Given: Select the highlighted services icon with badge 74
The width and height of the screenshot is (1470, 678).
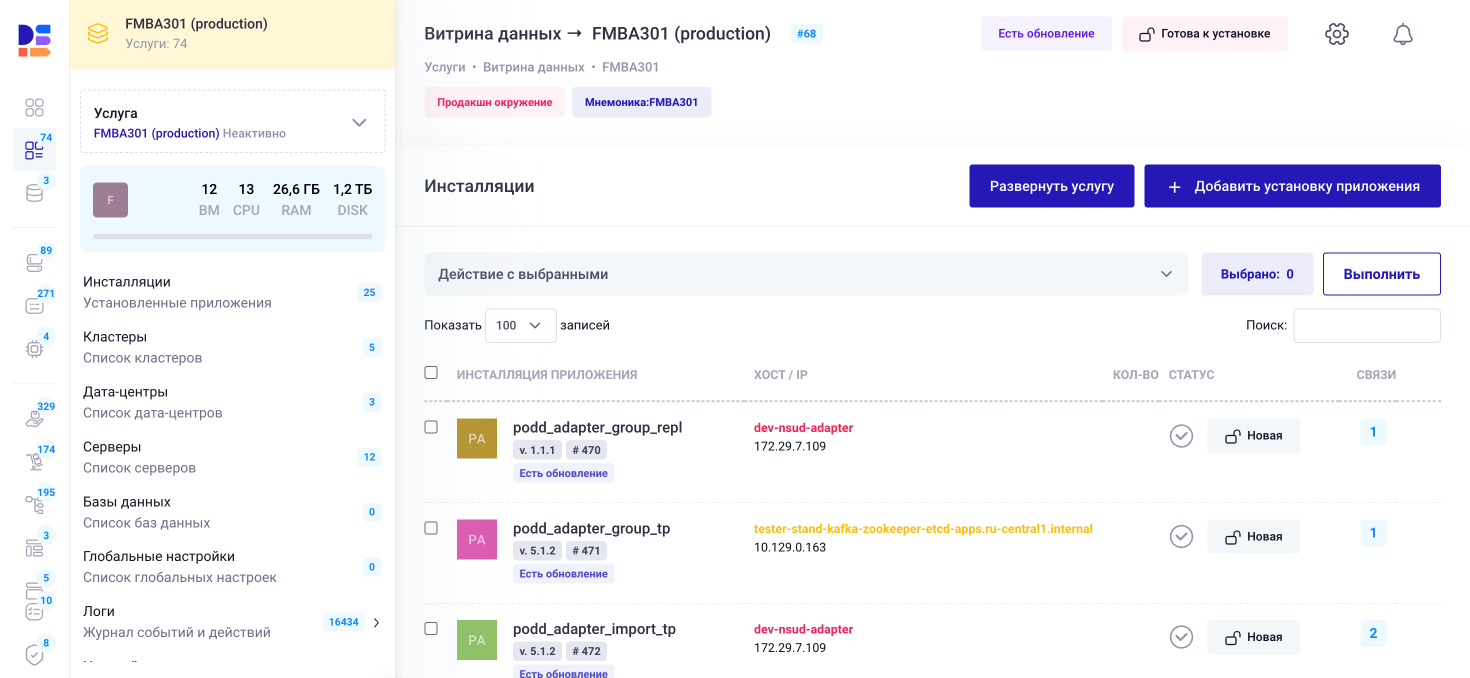Looking at the screenshot, I should click(33, 150).
